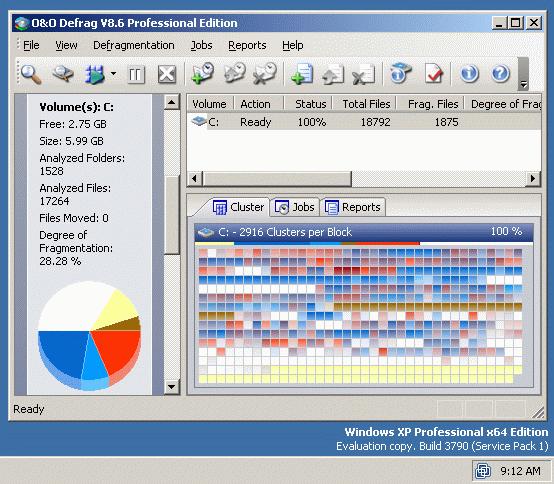Switch to the Jobs tab
The width and height of the screenshot is (554, 484).
point(295,207)
